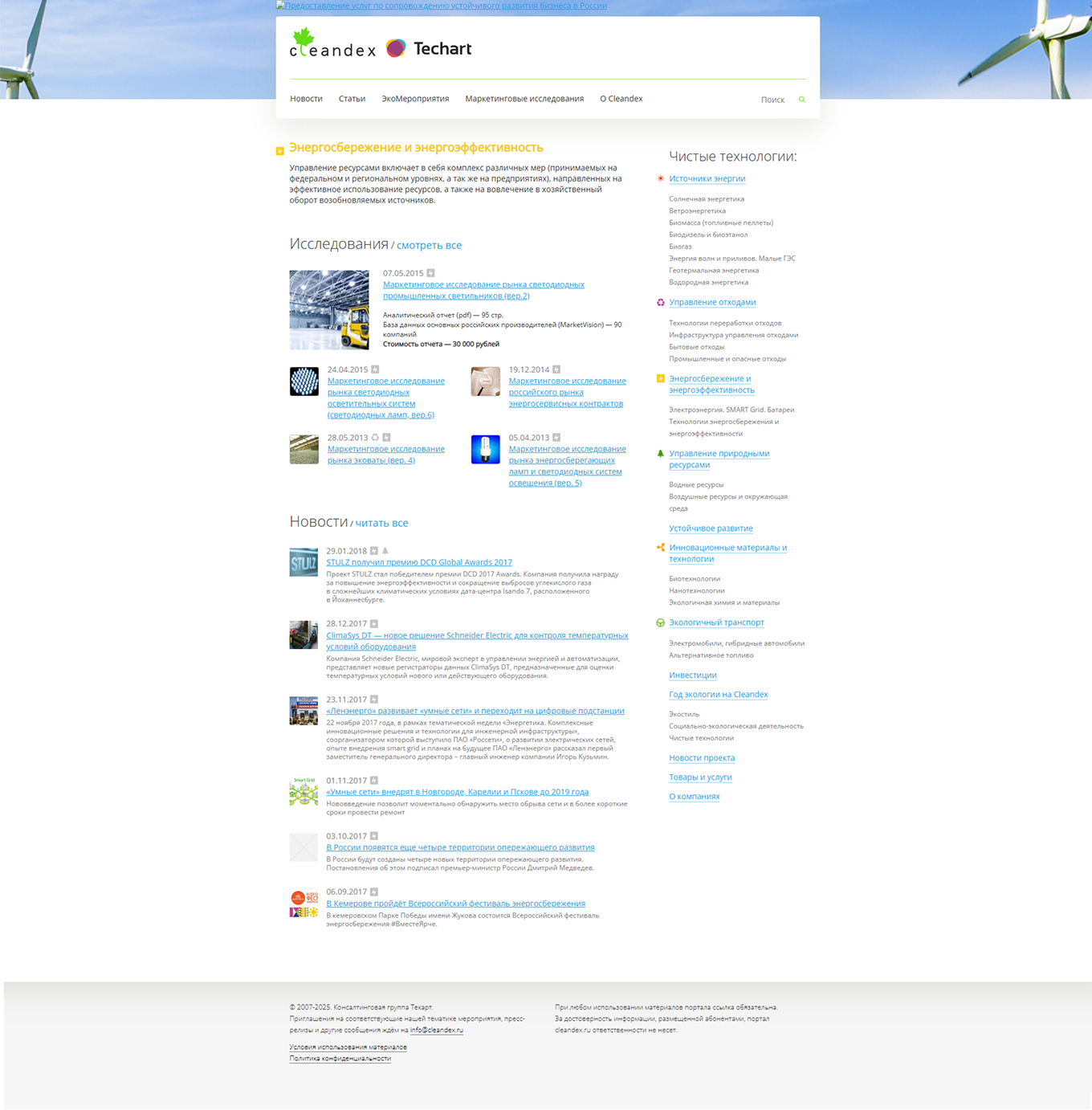The image size is (1092, 1110).
Task: Focus the Поиск search field
Action: click(x=769, y=100)
